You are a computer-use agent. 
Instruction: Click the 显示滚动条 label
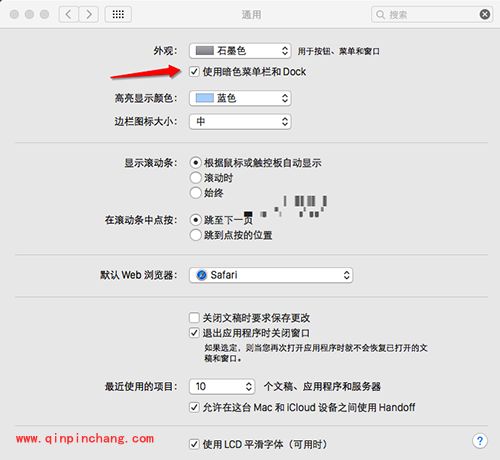coord(151,163)
